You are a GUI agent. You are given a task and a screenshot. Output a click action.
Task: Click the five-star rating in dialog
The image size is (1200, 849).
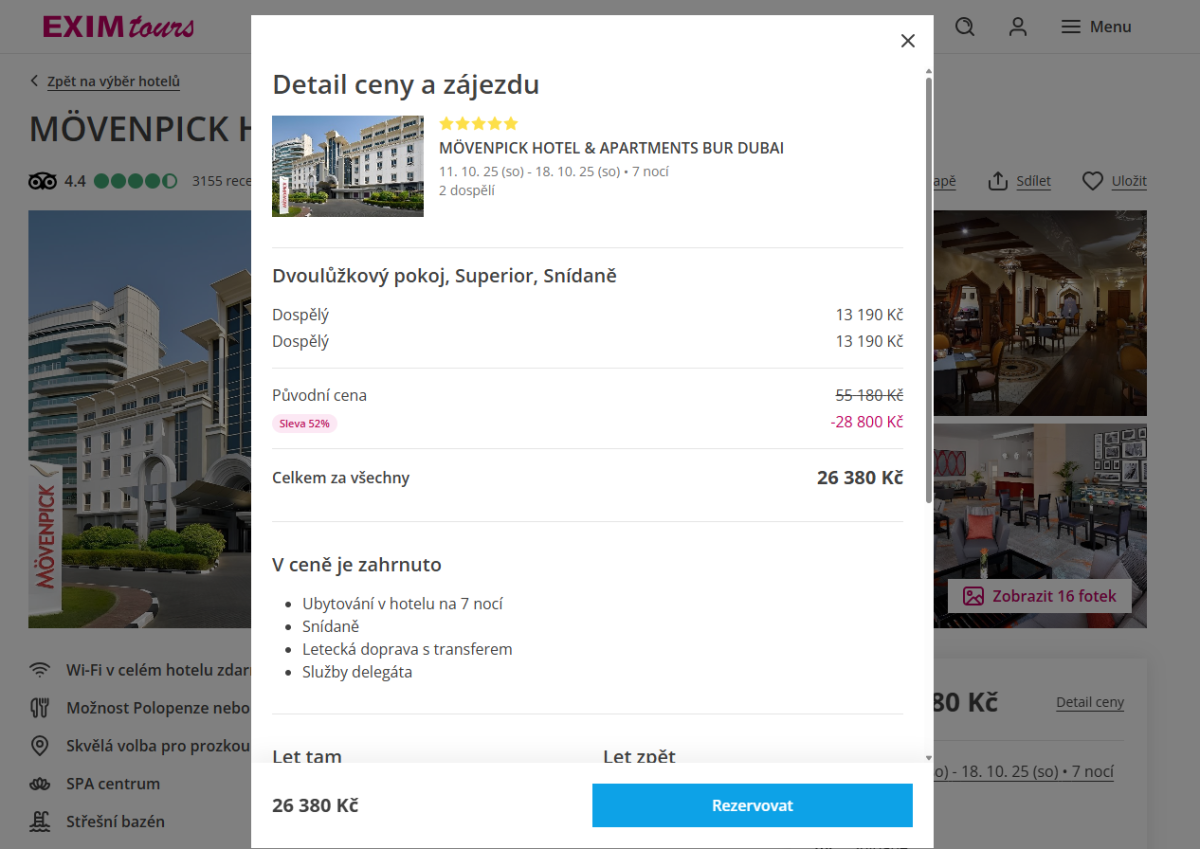point(478,124)
